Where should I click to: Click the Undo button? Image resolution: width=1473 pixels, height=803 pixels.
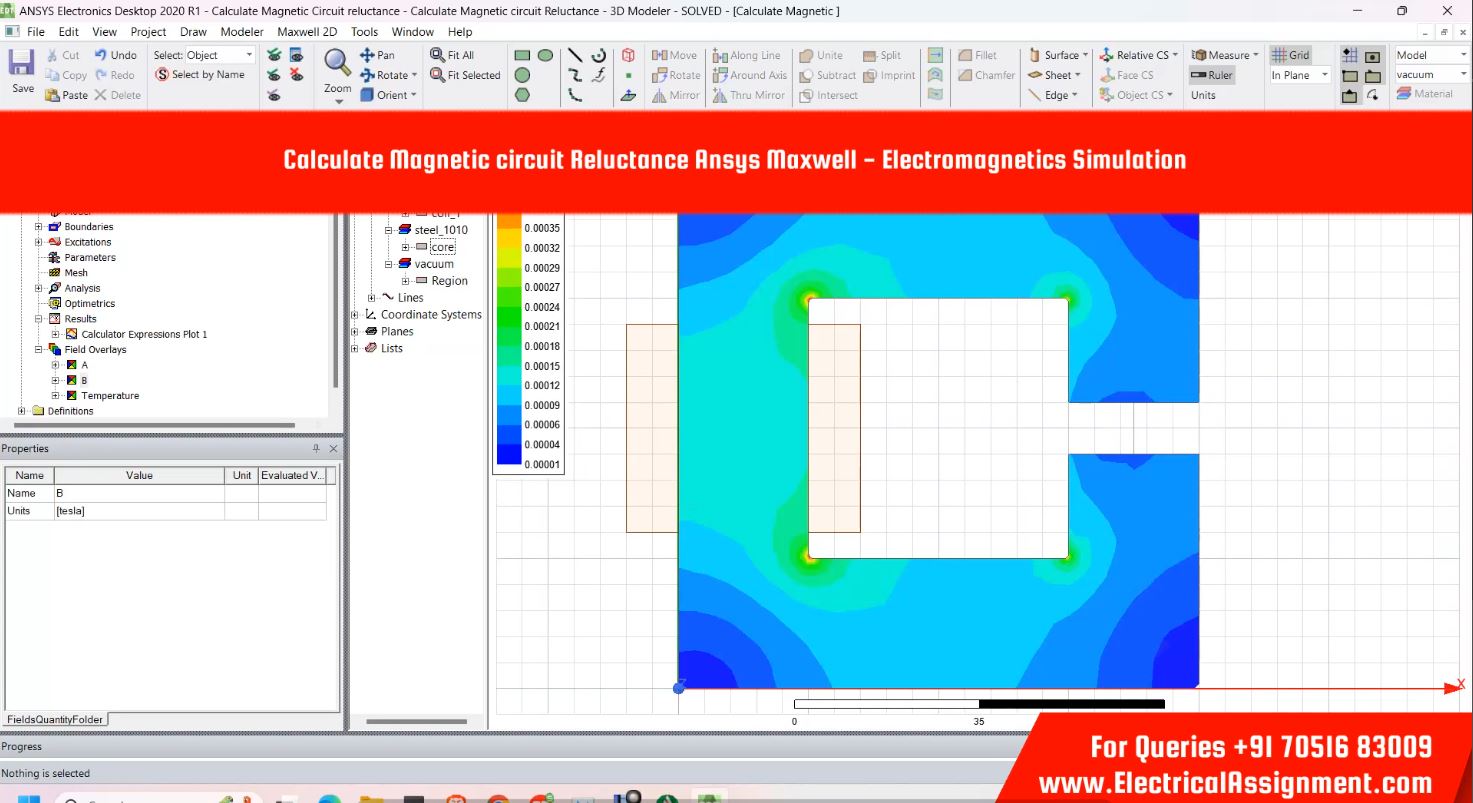[x=116, y=55]
